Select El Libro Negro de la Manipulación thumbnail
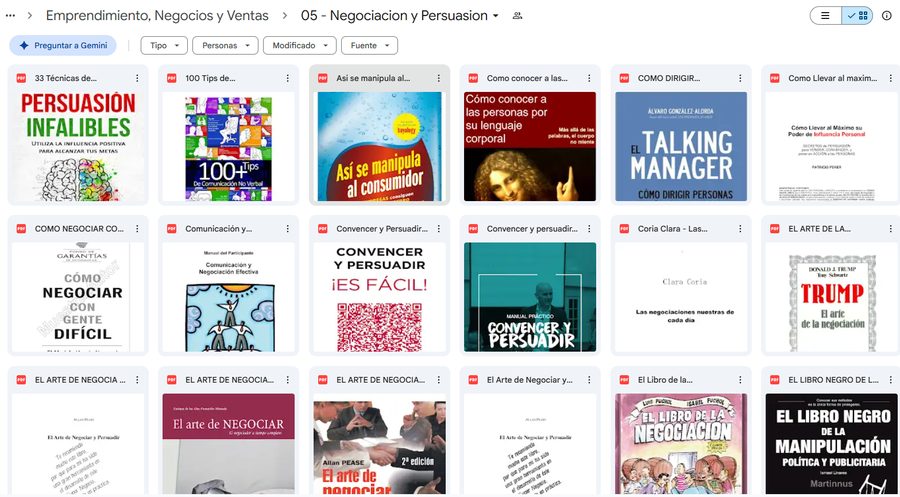Image resolution: width=900 pixels, height=497 pixels. [831, 443]
